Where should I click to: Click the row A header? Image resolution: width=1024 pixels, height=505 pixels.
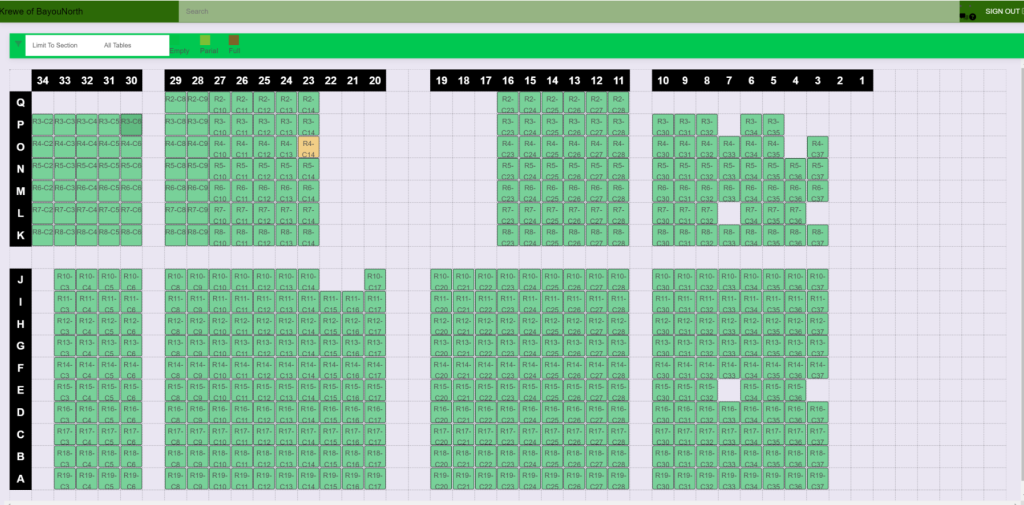coord(20,478)
